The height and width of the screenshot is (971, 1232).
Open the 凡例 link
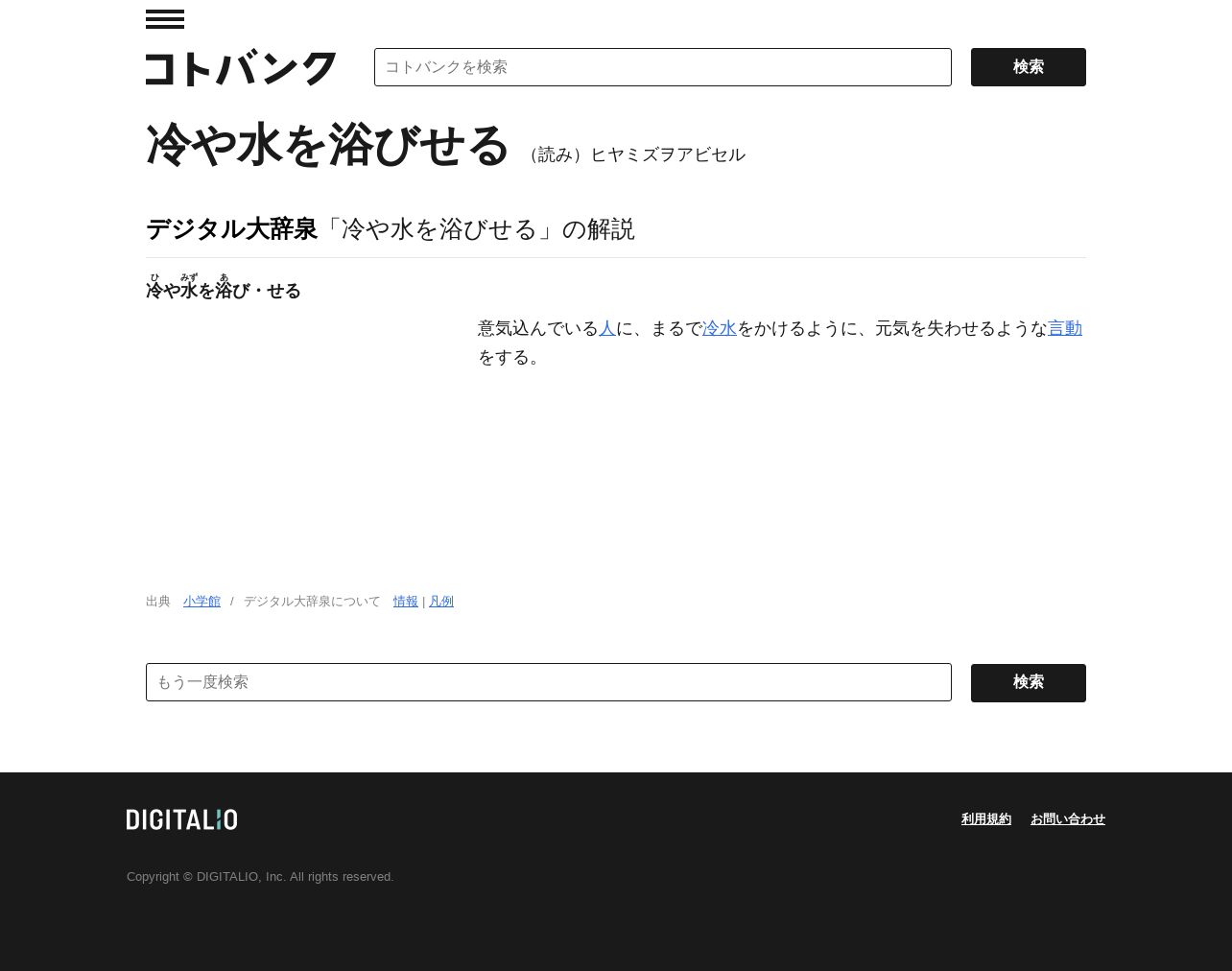pos(441,601)
